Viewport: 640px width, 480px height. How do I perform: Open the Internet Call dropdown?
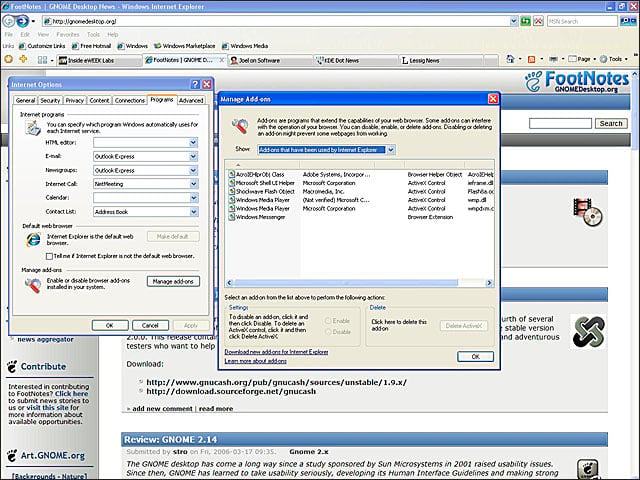[x=193, y=184]
